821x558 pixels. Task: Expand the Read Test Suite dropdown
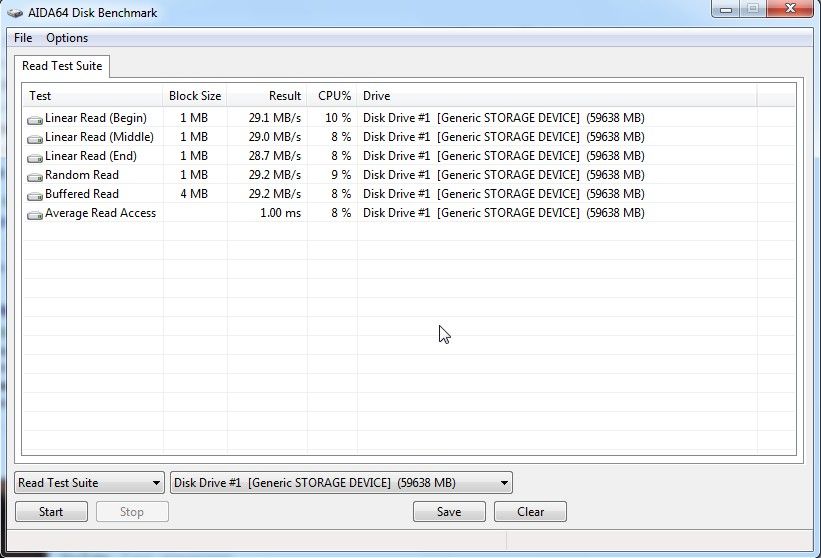point(89,483)
